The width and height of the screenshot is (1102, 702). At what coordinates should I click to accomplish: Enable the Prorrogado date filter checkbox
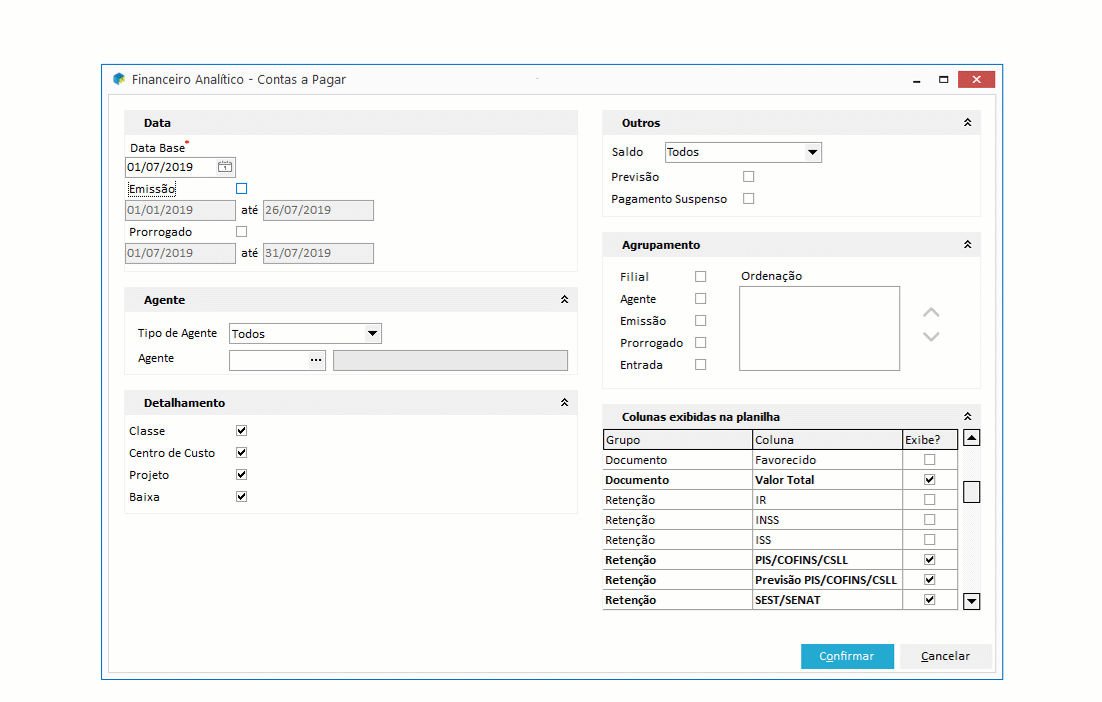[x=242, y=231]
